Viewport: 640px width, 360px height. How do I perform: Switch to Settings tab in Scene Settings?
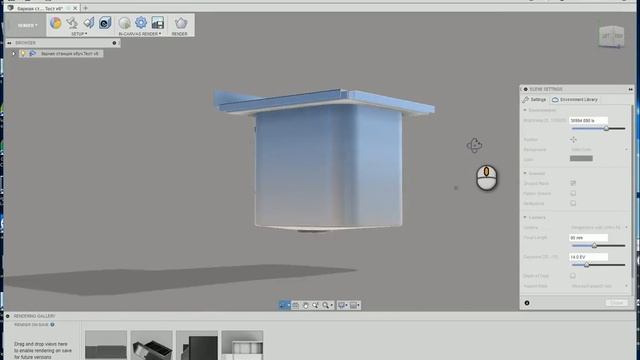click(534, 100)
